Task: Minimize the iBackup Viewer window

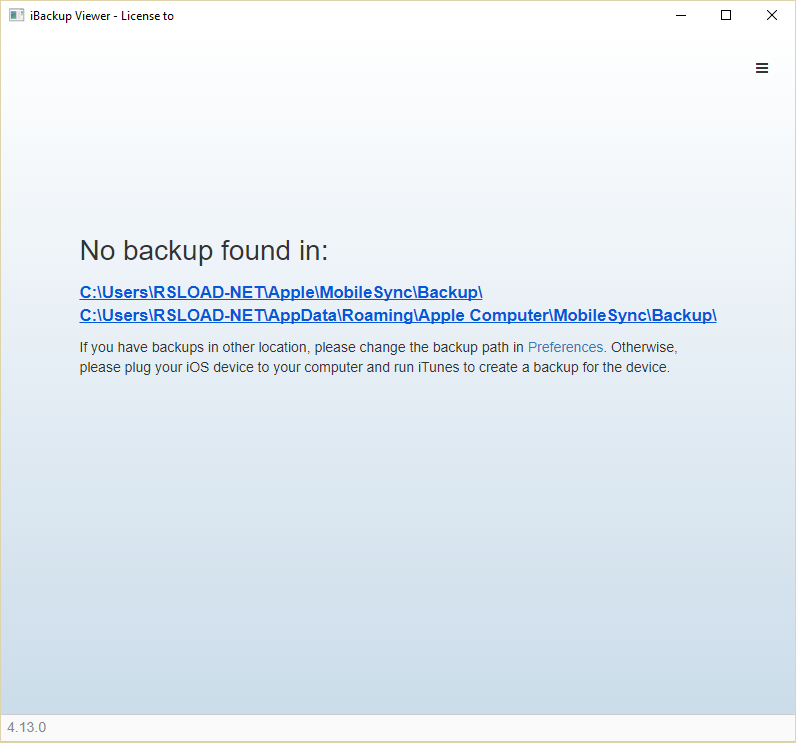Action: point(680,15)
